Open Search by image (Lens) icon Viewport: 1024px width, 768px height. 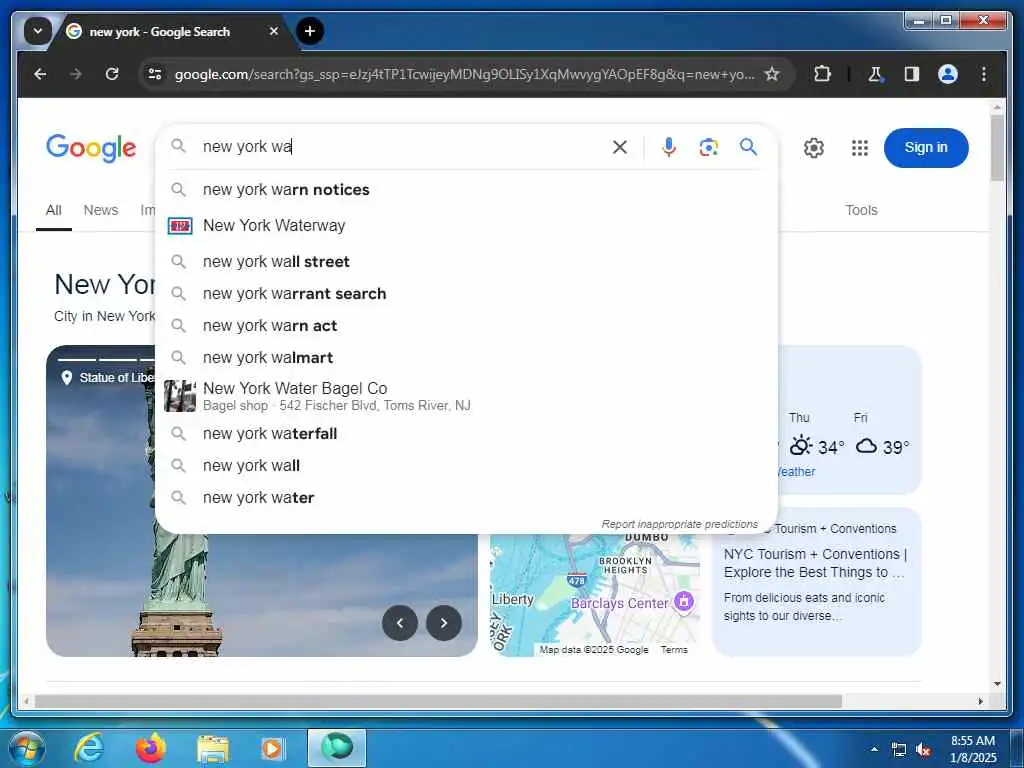(709, 147)
